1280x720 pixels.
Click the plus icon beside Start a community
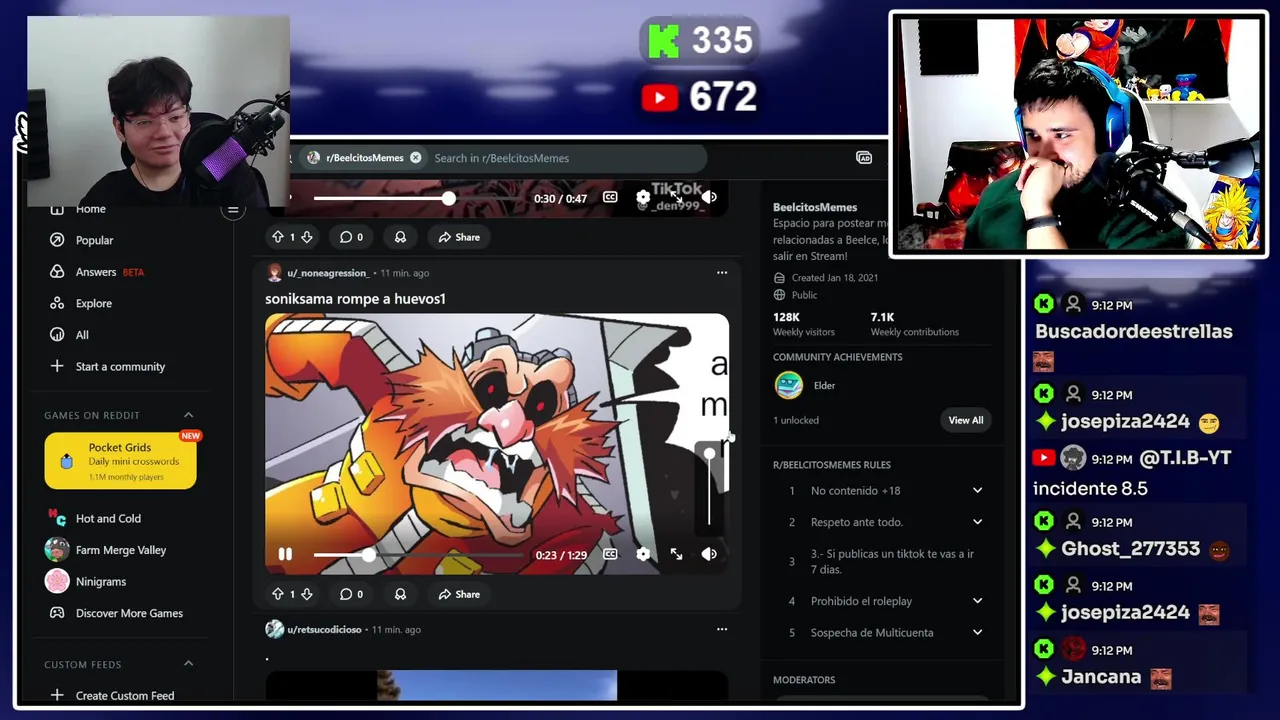coord(57,366)
